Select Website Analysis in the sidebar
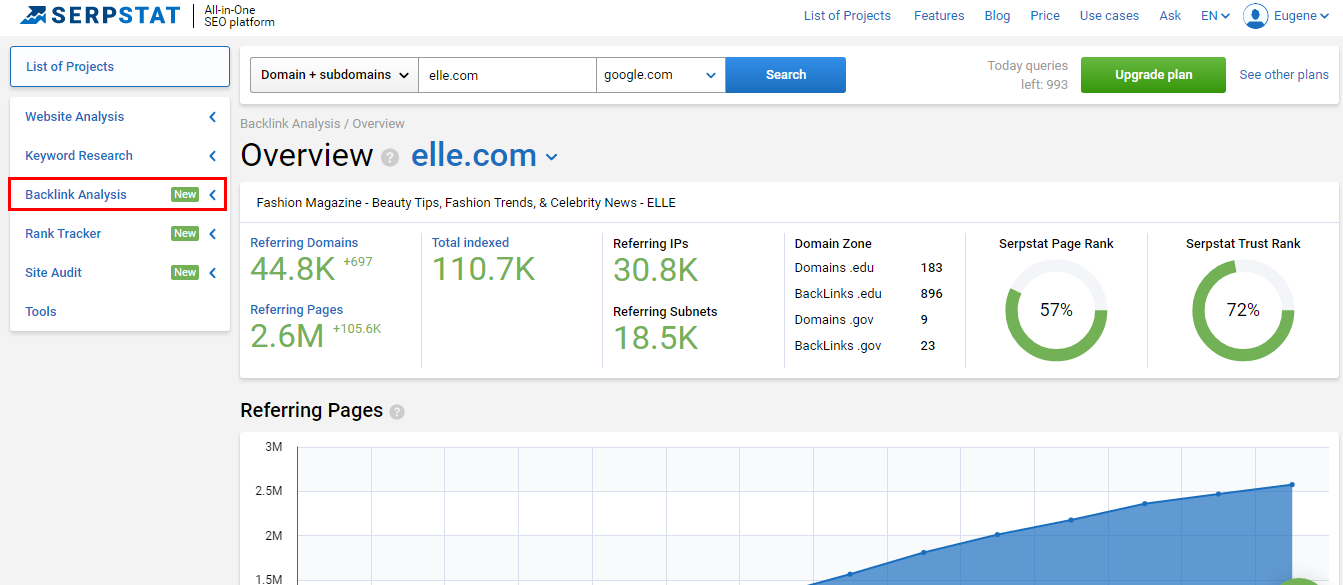This screenshot has height=585, width=1343. [x=75, y=117]
